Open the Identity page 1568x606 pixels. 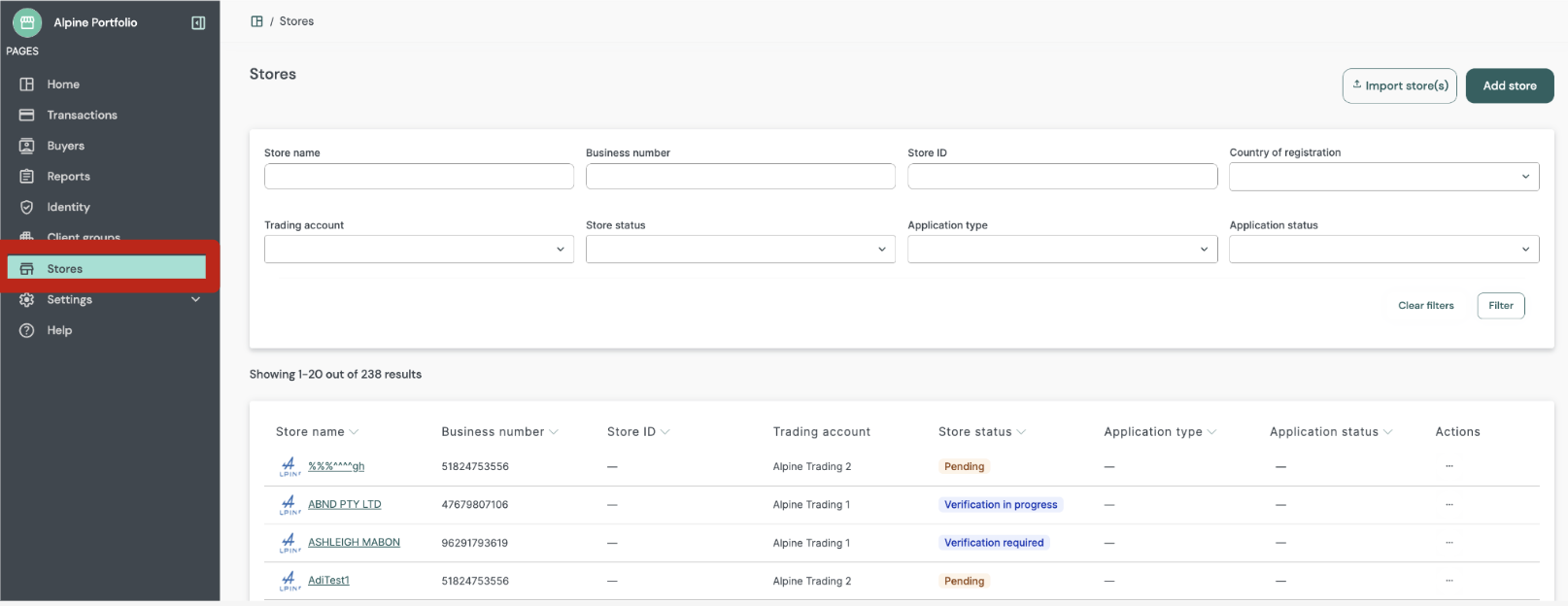[x=68, y=207]
